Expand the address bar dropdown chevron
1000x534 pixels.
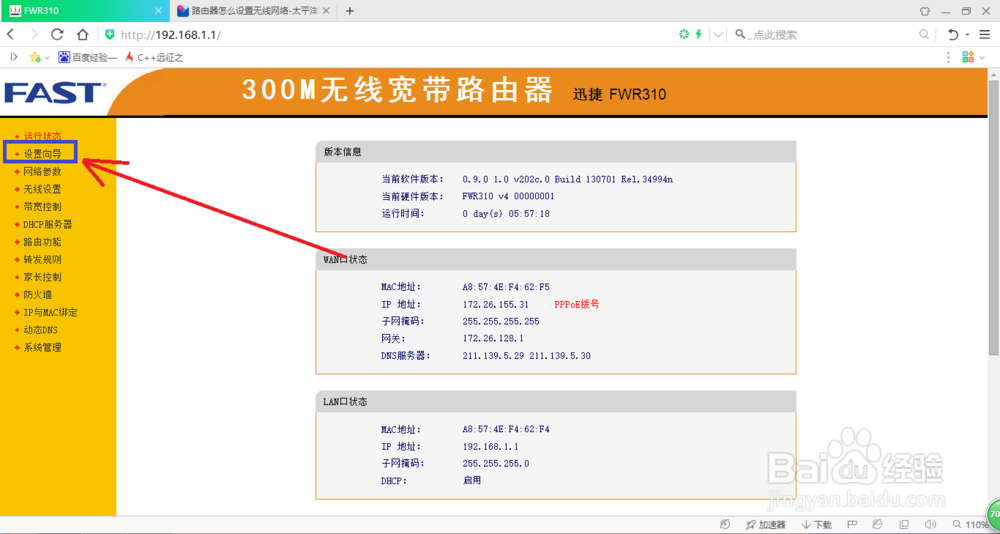[x=719, y=34]
